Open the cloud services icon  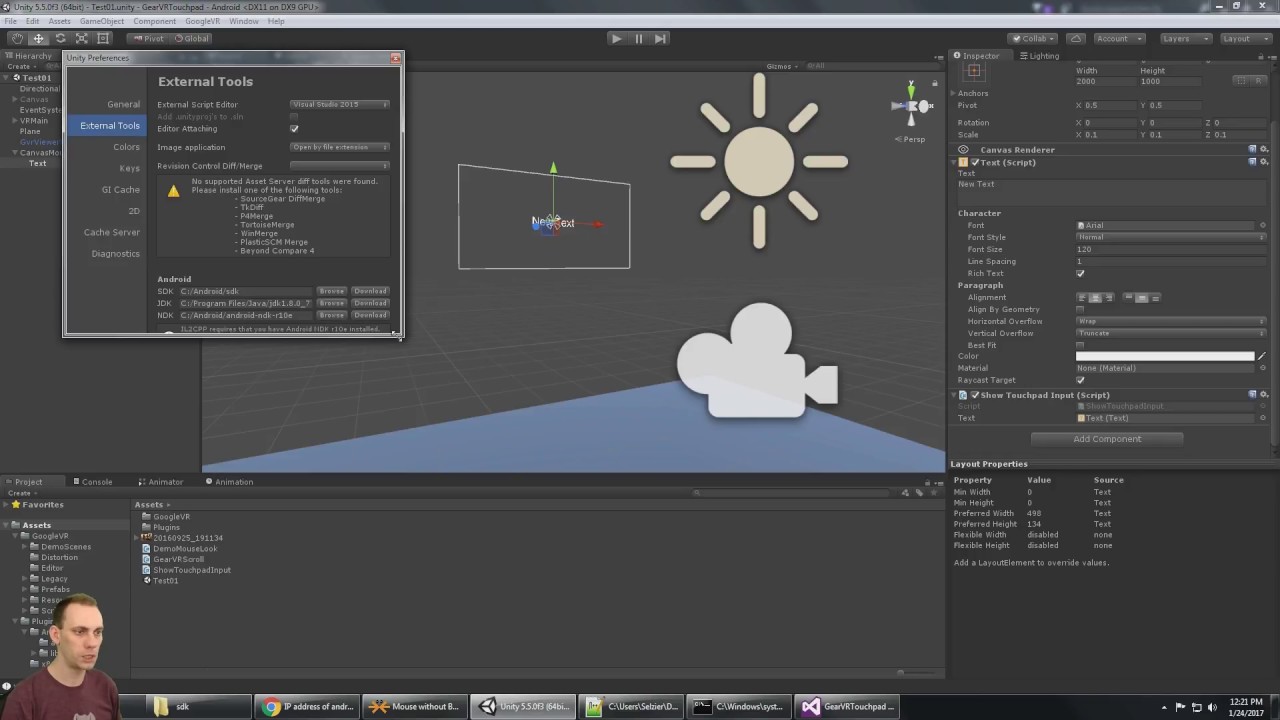click(x=1075, y=38)
